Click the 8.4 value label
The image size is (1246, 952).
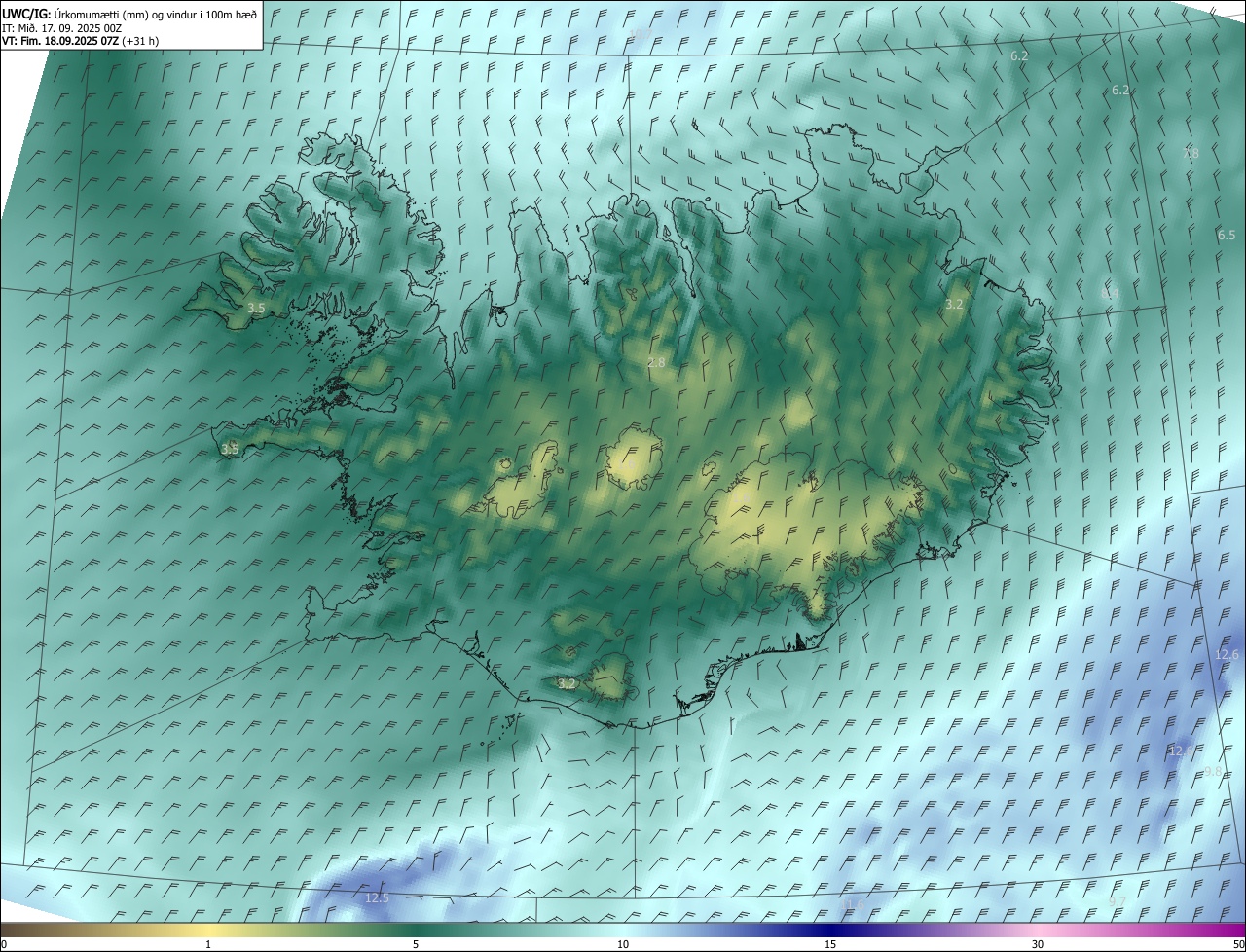pyautogui.click(x=1110, y=293)
